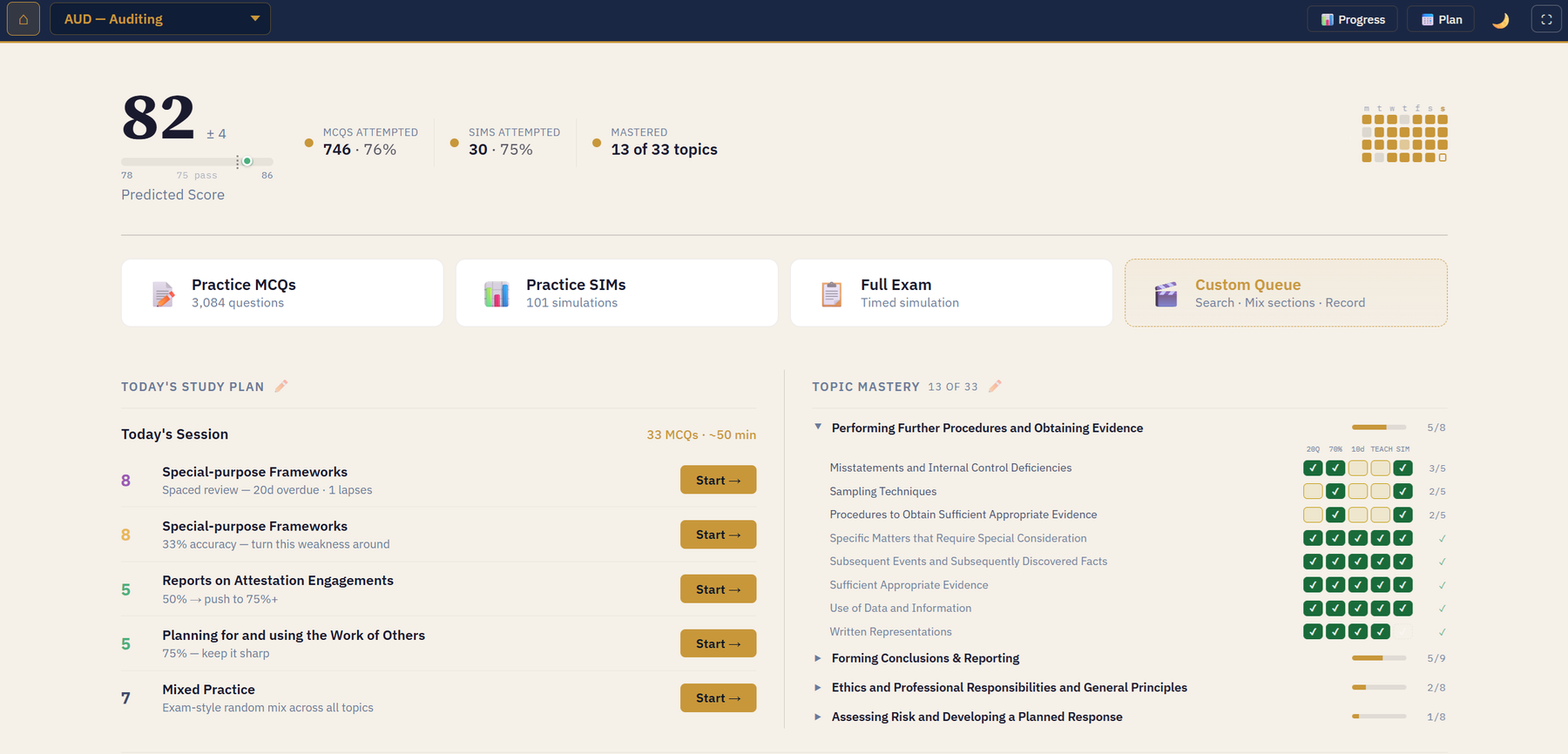Image resolution: width=1568 pixels, height=754 pixels.
Task: Check 20Q box for Procedures to Obtain Evidence
Action: (1313, 515)
